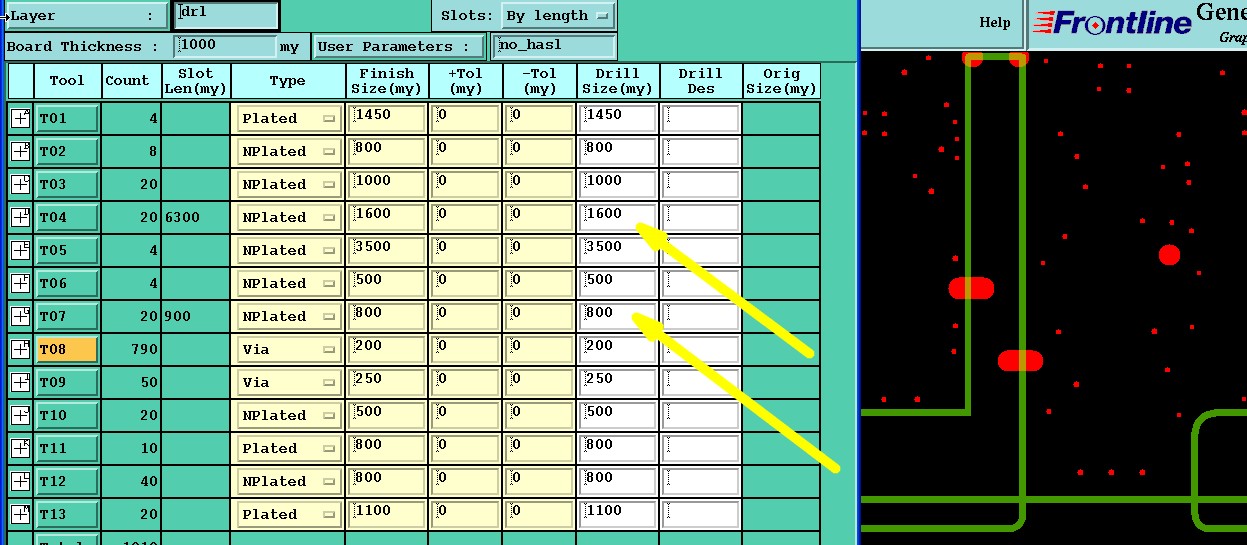The width and height of the screenshot is (1247, 545).
Task: Edit the Finish Size 3500 field for T05
Action: coord(388,250)
